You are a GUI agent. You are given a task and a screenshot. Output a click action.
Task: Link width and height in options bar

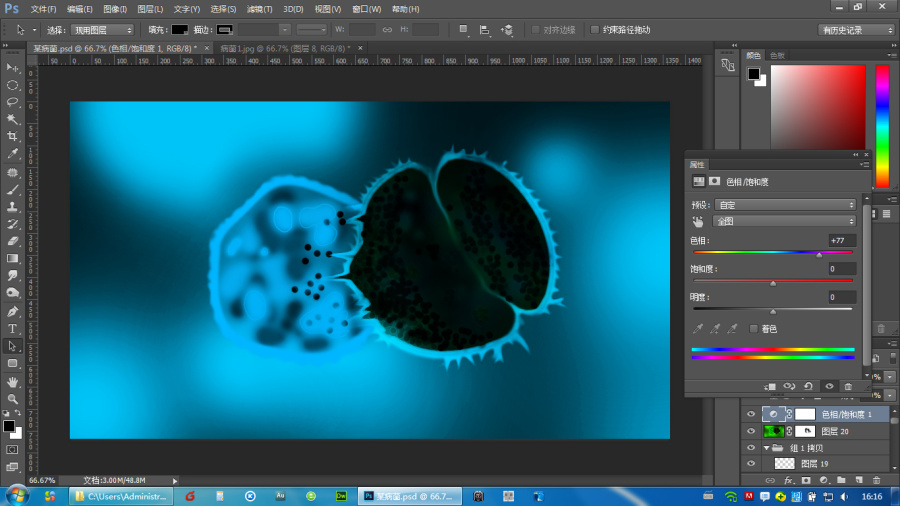click(387, 30)
